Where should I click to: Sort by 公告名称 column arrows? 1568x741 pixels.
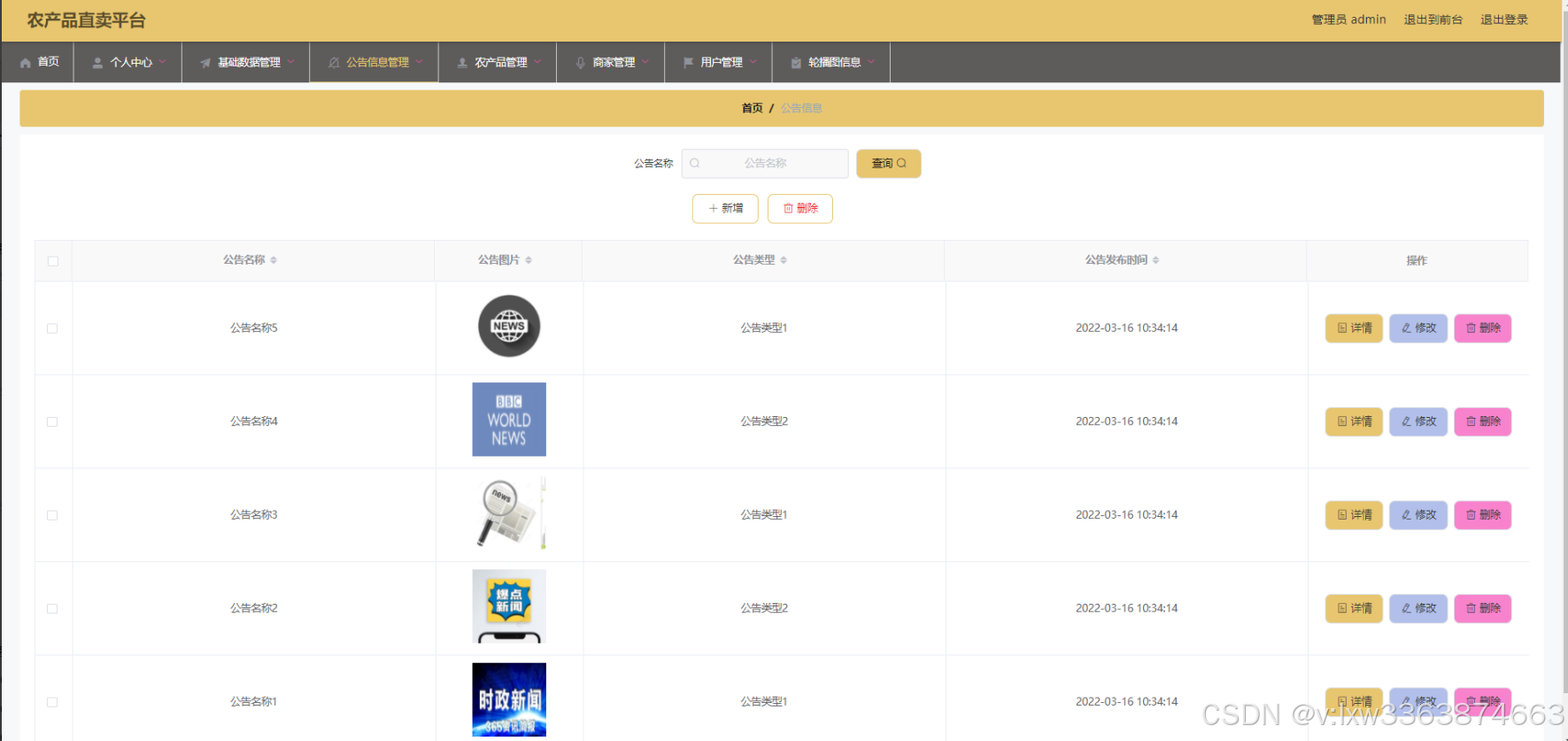(x=274, y=260)
